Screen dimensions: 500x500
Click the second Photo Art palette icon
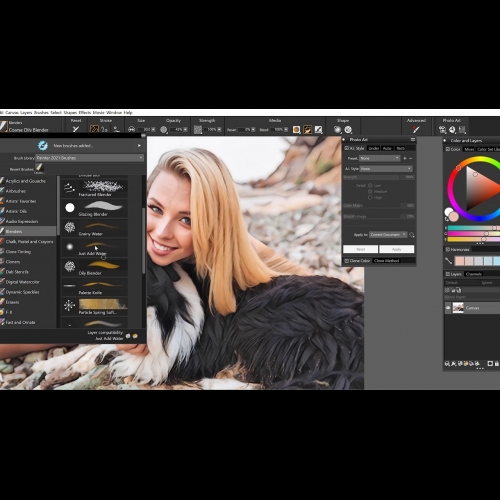(452, 130)
